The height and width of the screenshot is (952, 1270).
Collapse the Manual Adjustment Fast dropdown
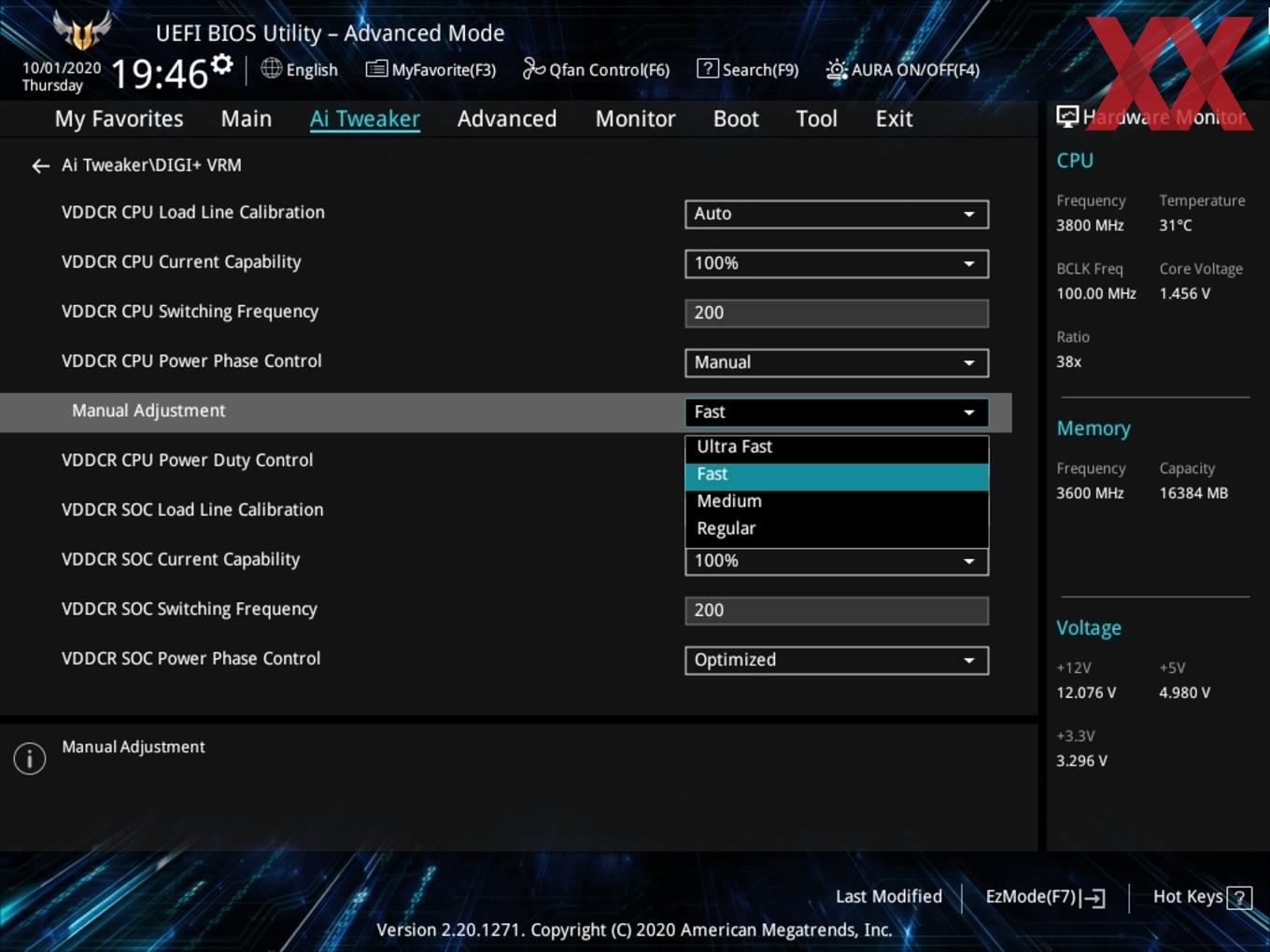coord(837,412)
